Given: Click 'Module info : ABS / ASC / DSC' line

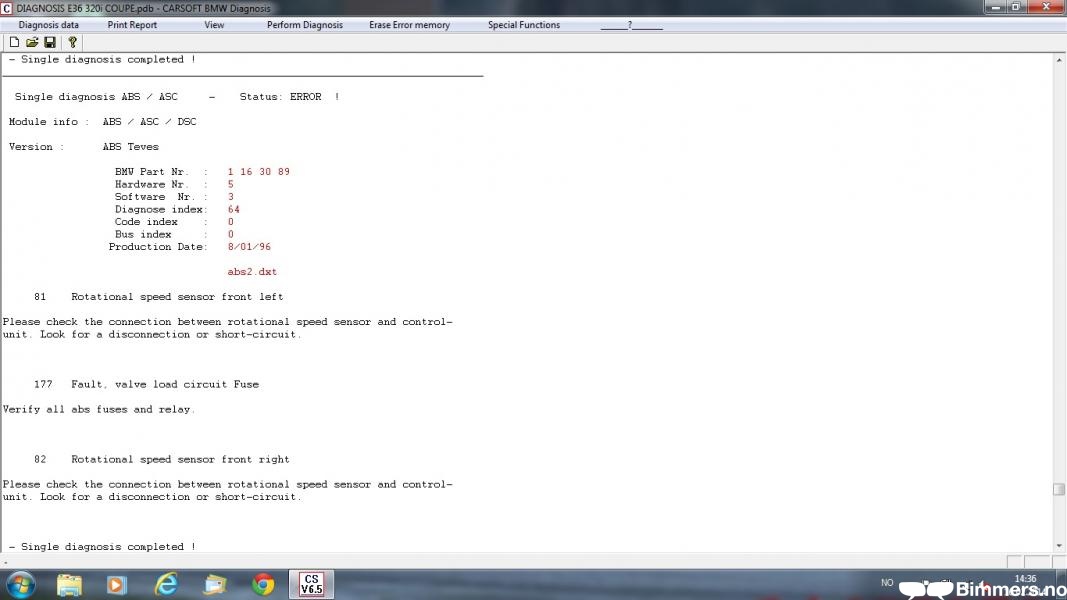Looking at the screenshot, I should 103,122.
